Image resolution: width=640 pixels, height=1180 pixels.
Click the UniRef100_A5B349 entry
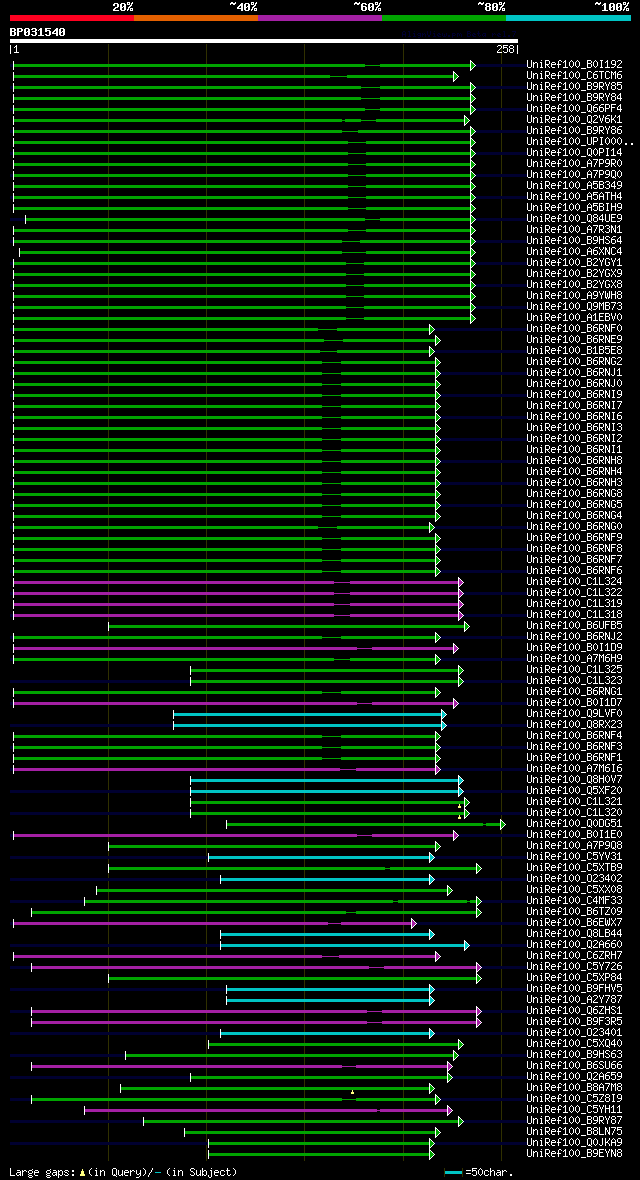click(574, 185)
